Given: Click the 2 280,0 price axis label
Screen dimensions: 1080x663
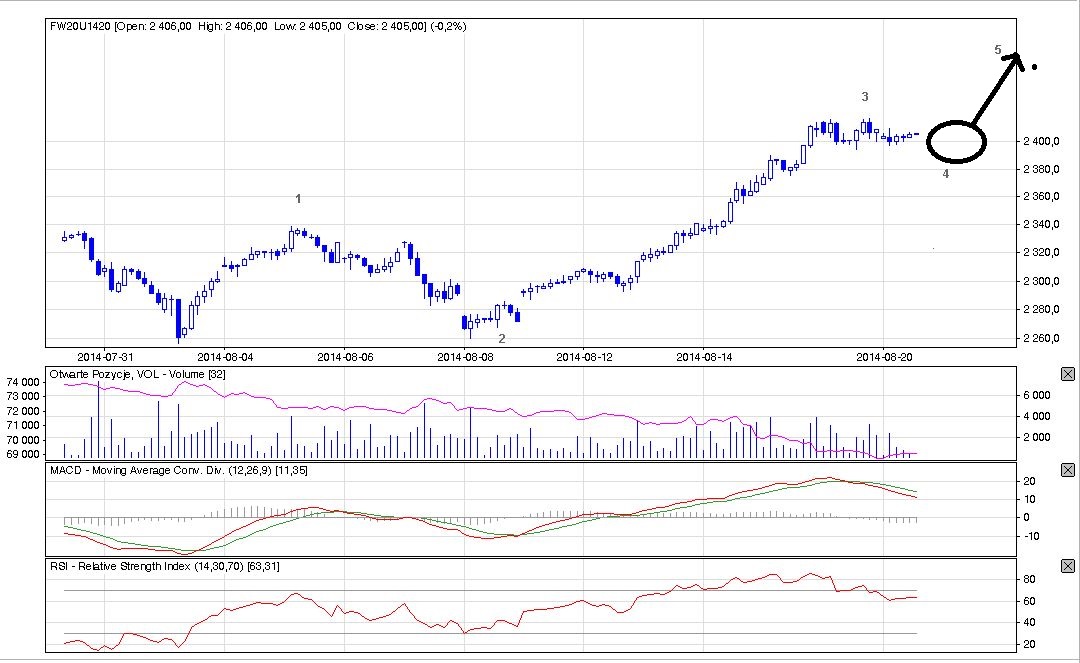Looking at the screenshot, I should pyautogui.click(x=1041, y=309).
